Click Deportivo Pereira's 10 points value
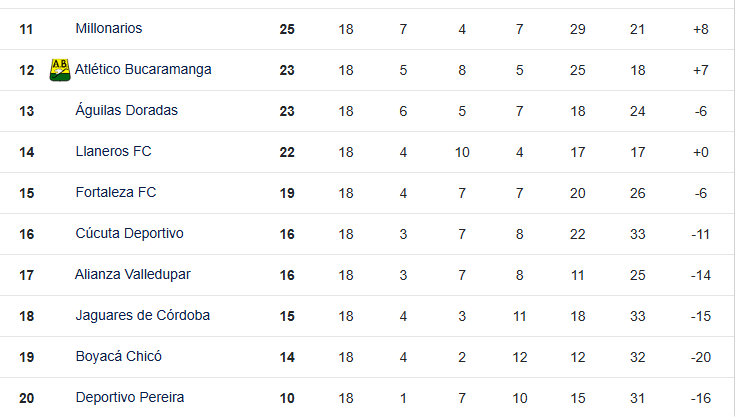Screen dimensions: 735x418 pyautogui.click(x=287, y=398)
